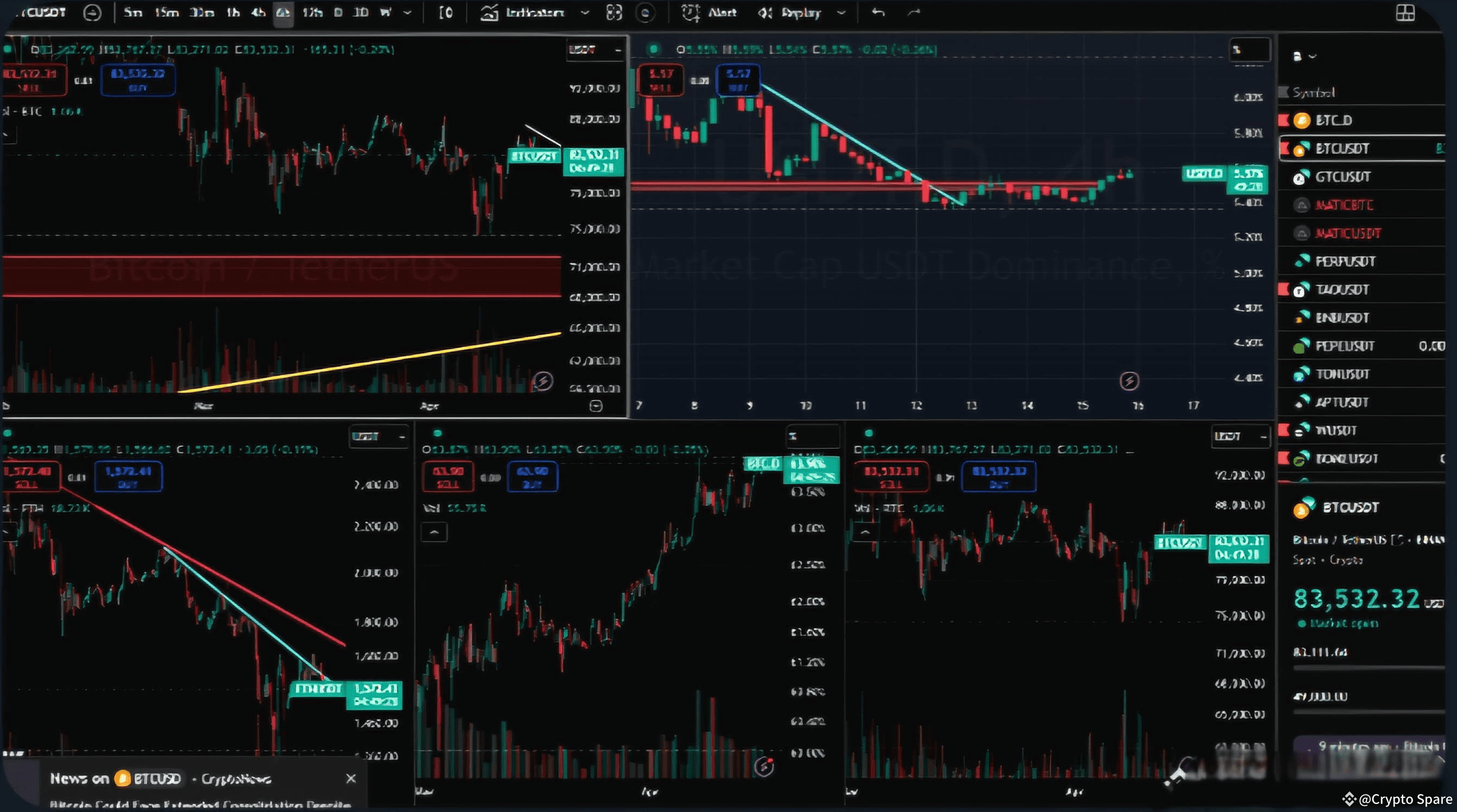The width and height of the screenshot is (1457, 812).
Task: Select GTCUSDT in the watchlist
Action: point(1362,176)
